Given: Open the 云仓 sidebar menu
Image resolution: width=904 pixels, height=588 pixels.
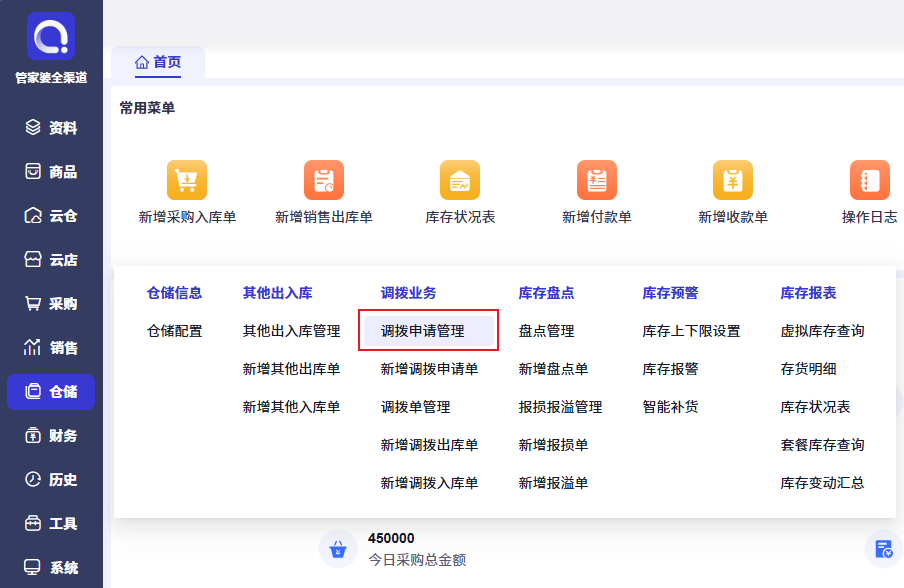Looking at the screenshot, I should tap(51, 216).
